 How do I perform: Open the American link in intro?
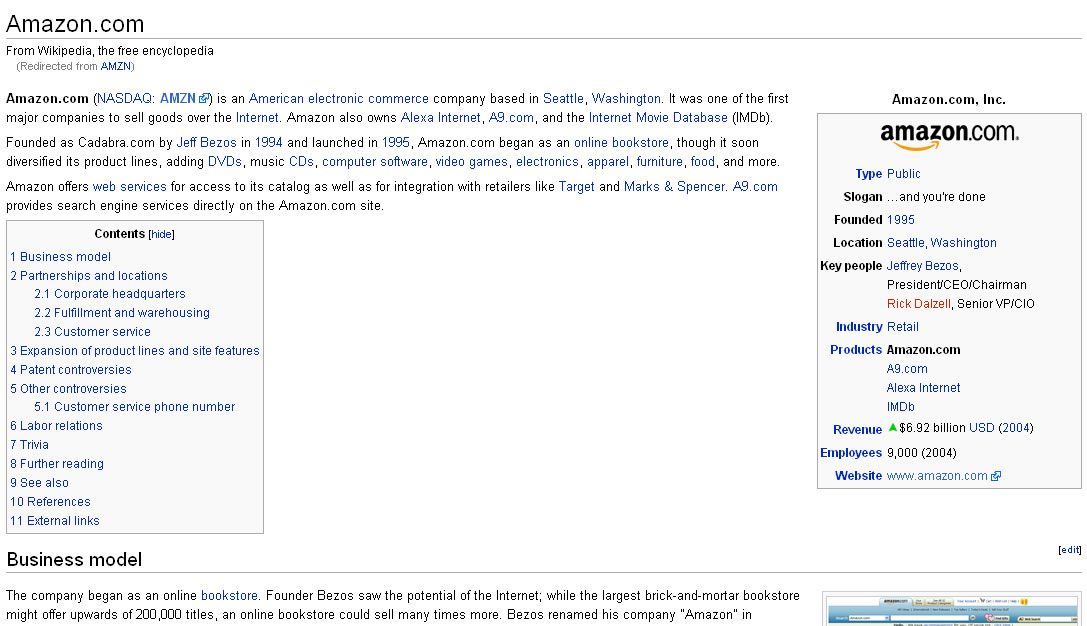click(276, 98)
